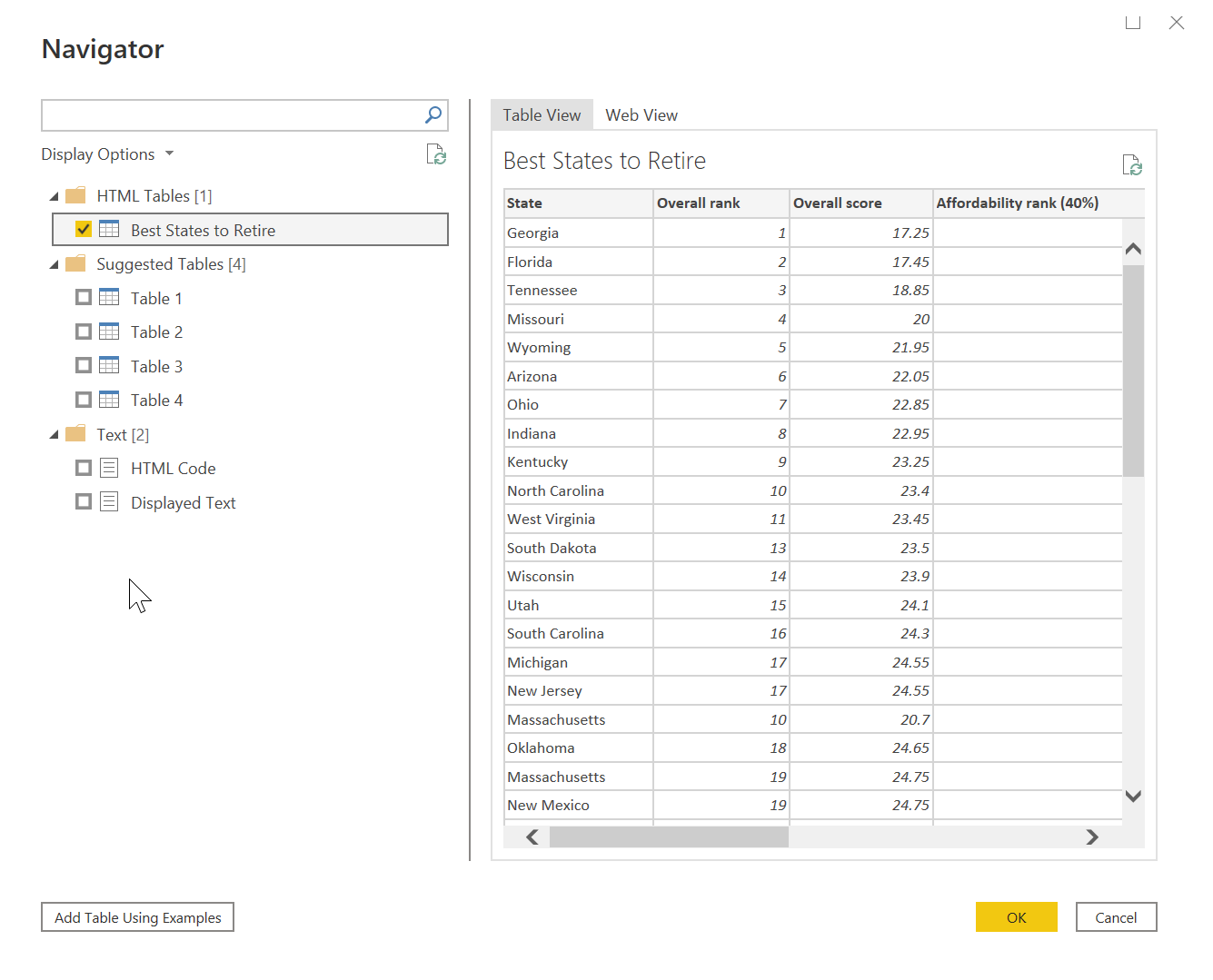Click the Overall rank column header

click(721, 203)
